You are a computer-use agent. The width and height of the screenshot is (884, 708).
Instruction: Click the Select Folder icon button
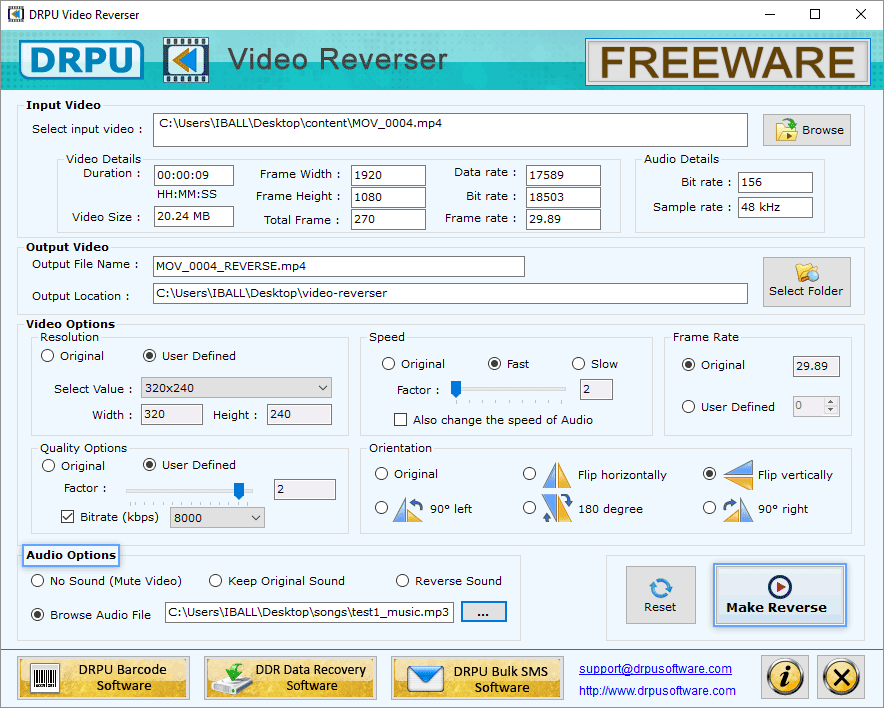coord(807,282)
